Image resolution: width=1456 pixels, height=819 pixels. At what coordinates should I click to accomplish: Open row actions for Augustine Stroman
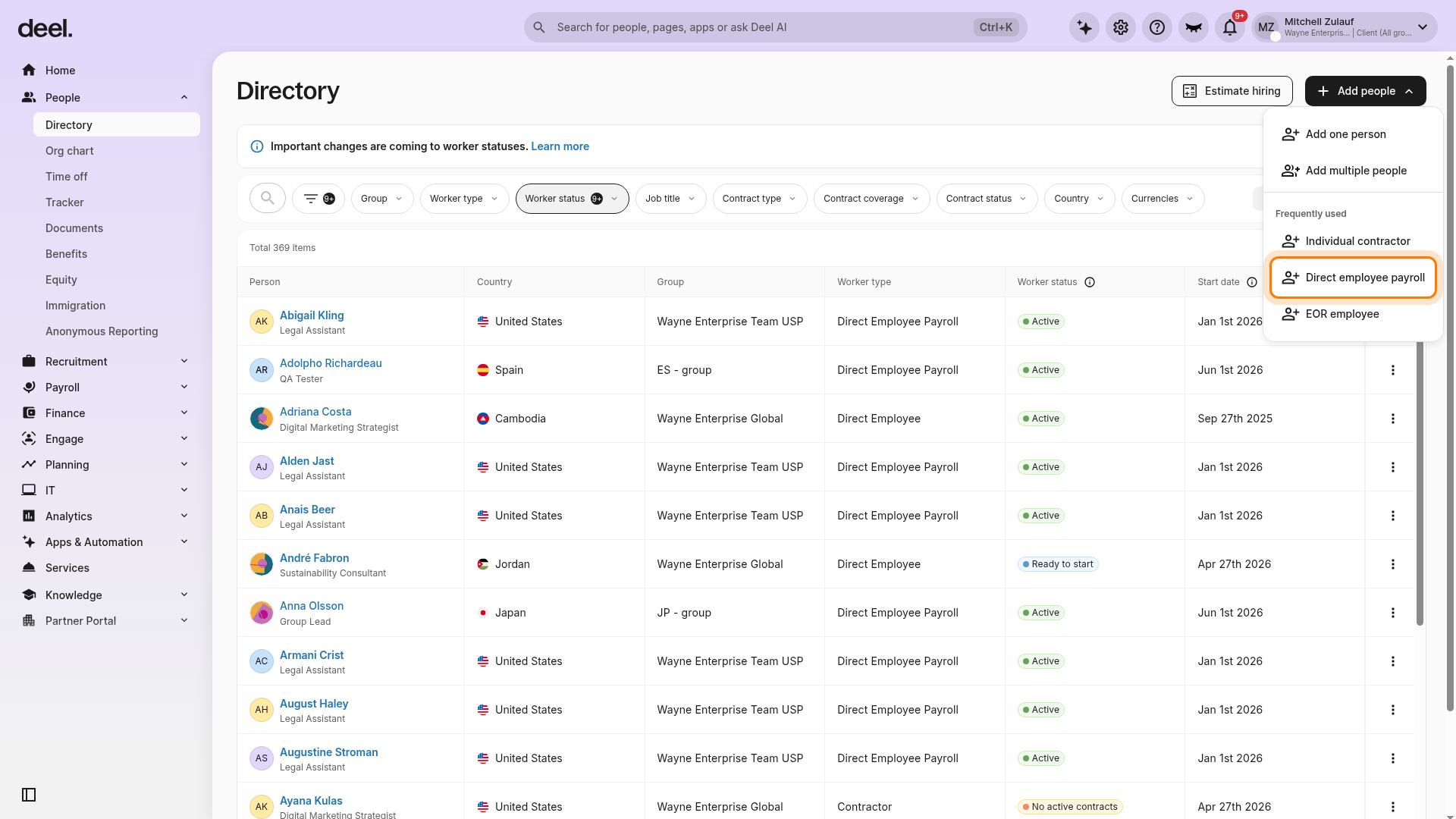pos(1392,758)
